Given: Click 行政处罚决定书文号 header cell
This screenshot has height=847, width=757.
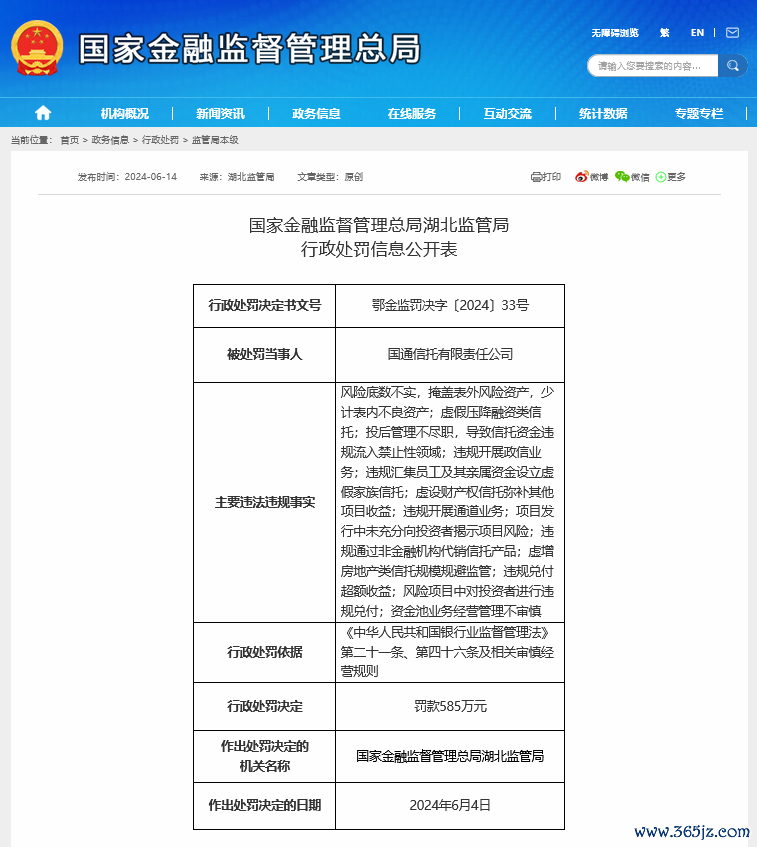Looking at the screenshot, I should click(265, 305).
